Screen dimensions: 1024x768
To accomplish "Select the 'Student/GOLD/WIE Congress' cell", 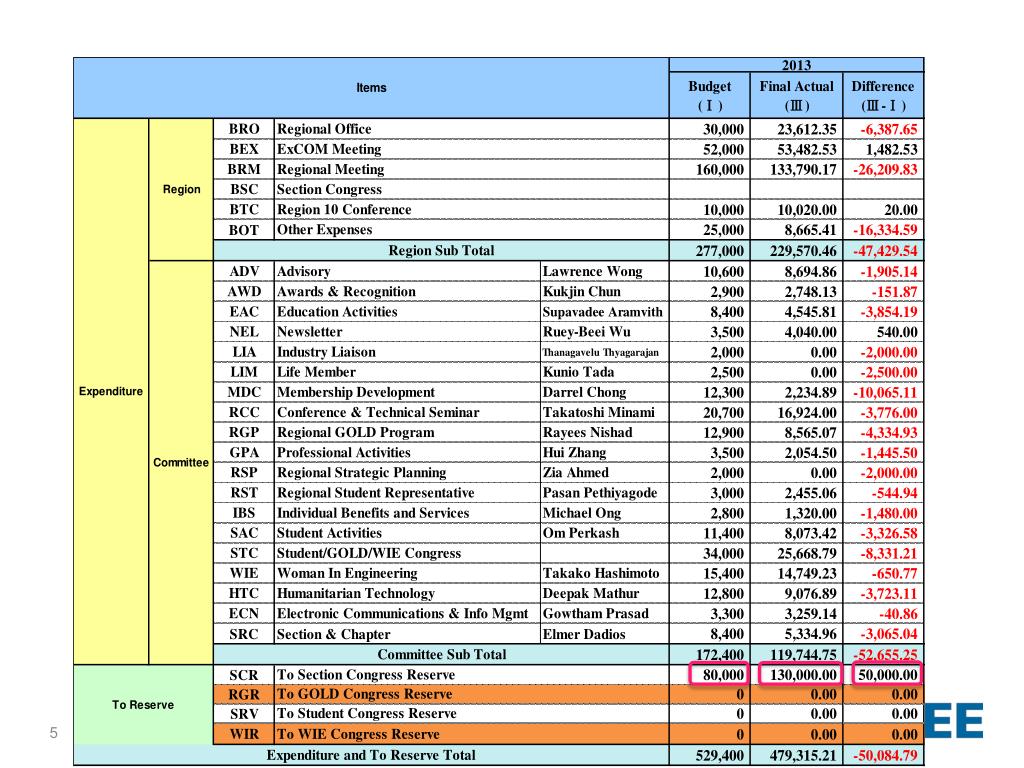I will [x=408, y=553].
